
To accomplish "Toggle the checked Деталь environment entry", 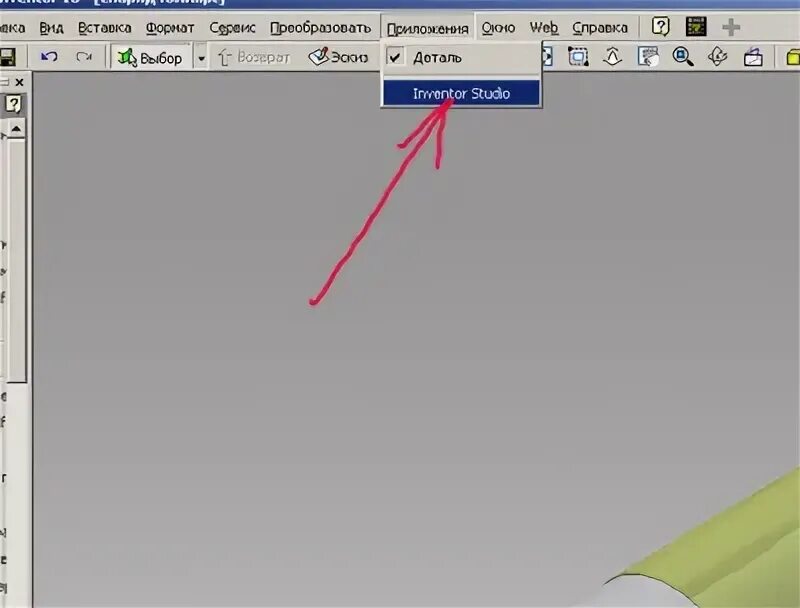I will tap(461, 58).
